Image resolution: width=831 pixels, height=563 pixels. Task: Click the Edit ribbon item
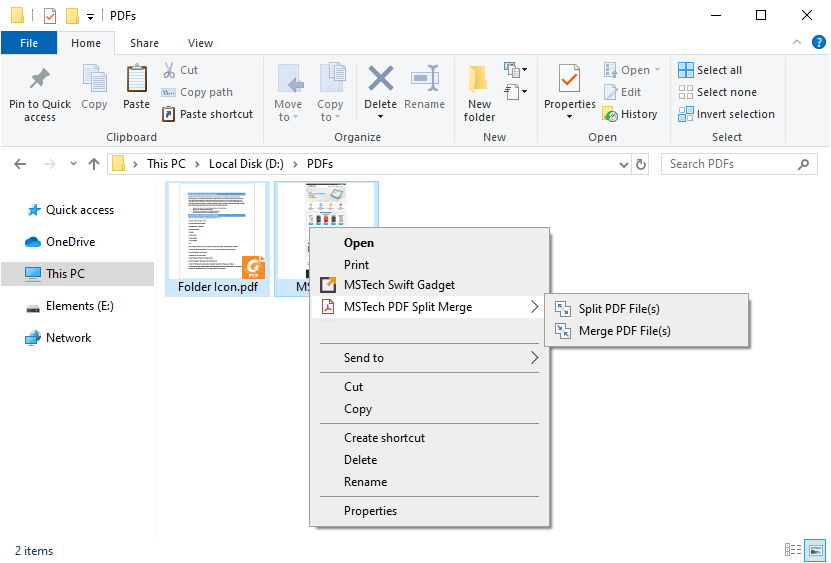click(623, 92)
